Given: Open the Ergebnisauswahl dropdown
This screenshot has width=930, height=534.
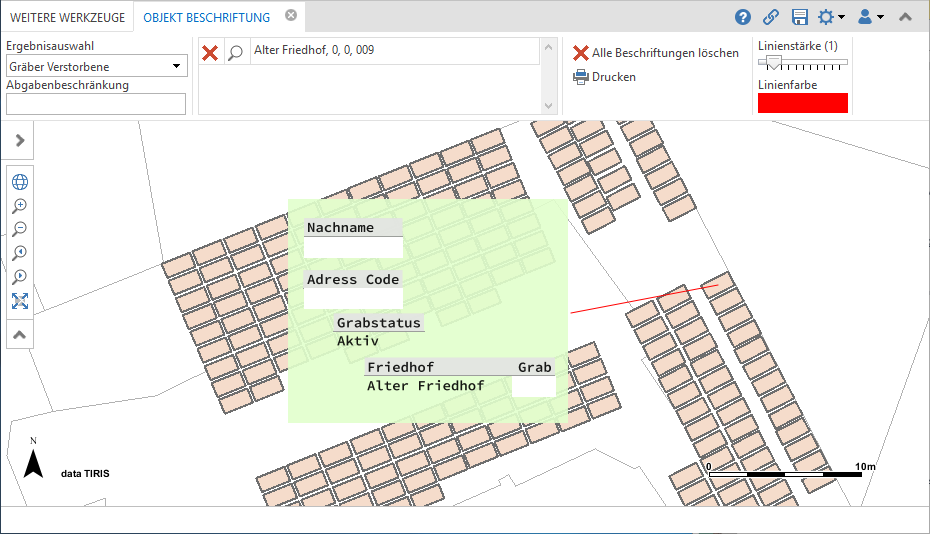Looking at the screenshot, I should point(96,66).
